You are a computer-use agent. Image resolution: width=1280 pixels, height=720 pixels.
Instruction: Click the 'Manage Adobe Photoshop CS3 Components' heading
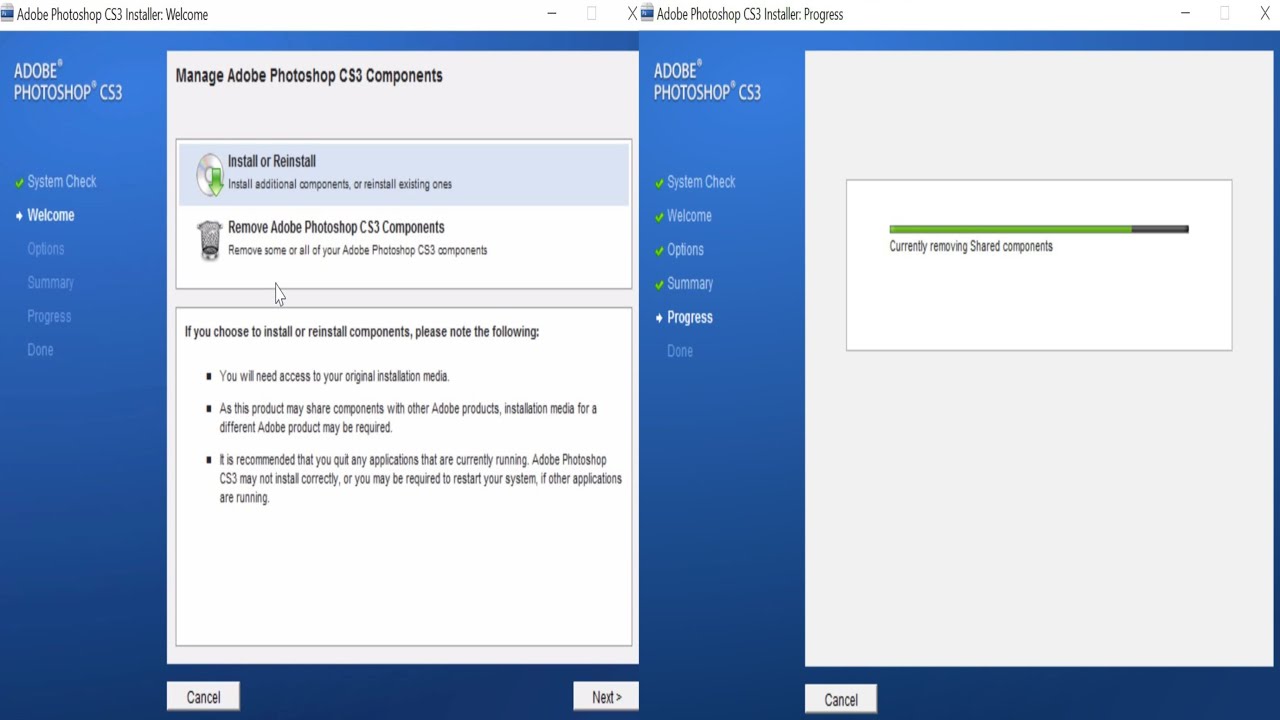coord(309,76)
